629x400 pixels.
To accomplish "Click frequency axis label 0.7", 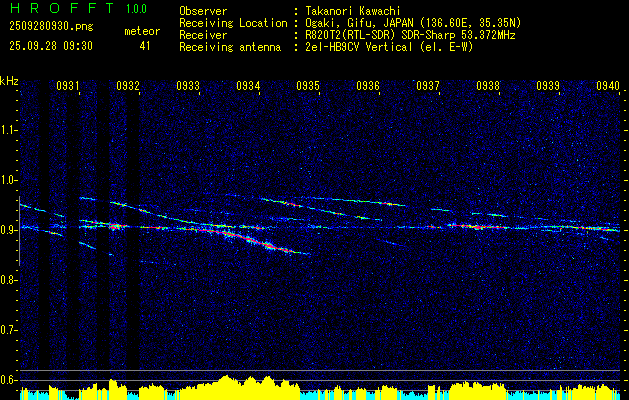I will tap(9, 330).
